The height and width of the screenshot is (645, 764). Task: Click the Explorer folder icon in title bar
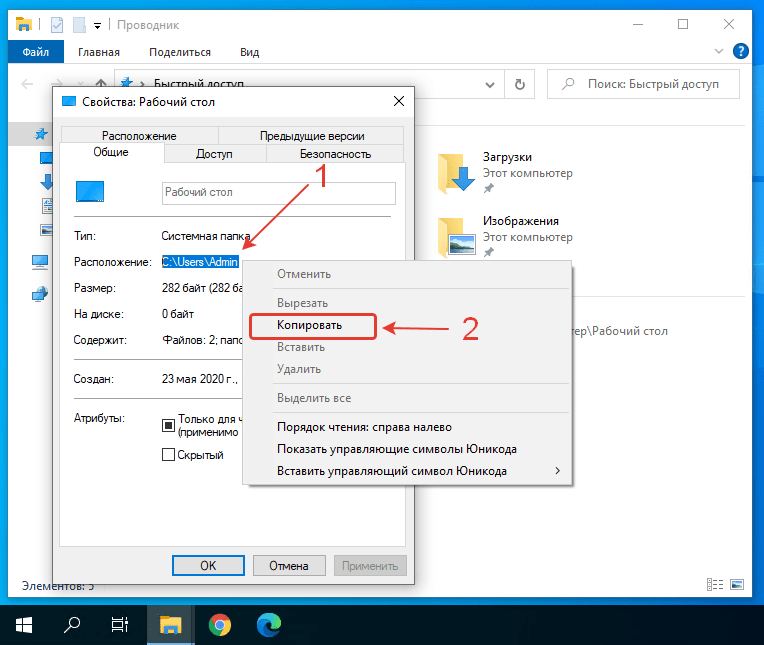(x=23, y=24)
